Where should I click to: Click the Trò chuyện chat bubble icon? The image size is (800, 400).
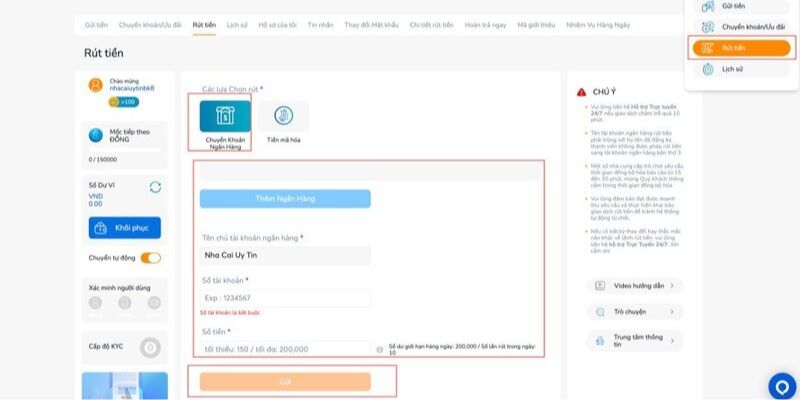(x=600, y=312)
